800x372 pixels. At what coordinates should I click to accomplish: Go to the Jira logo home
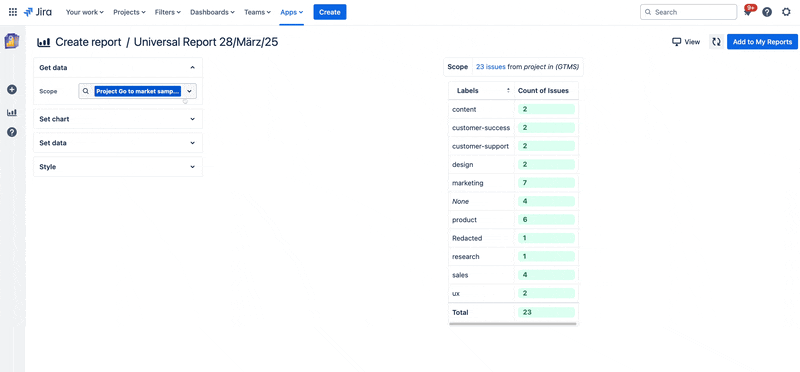[x=37, y=12]
